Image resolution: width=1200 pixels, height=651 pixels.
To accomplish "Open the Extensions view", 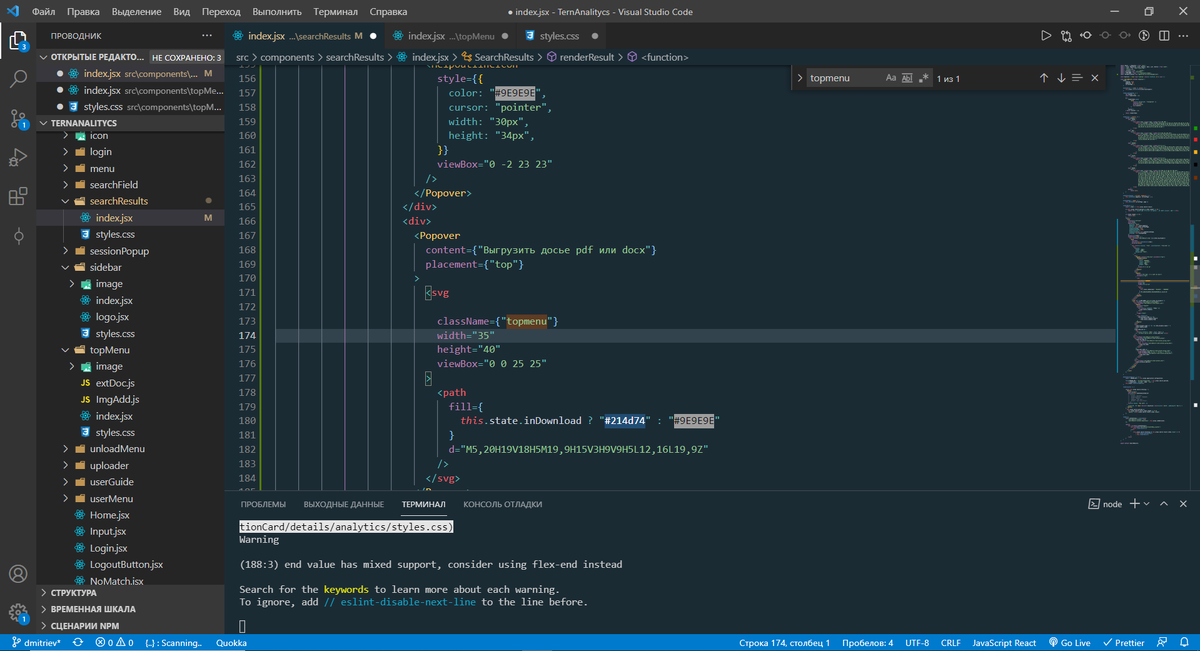I will pos(18,197).
